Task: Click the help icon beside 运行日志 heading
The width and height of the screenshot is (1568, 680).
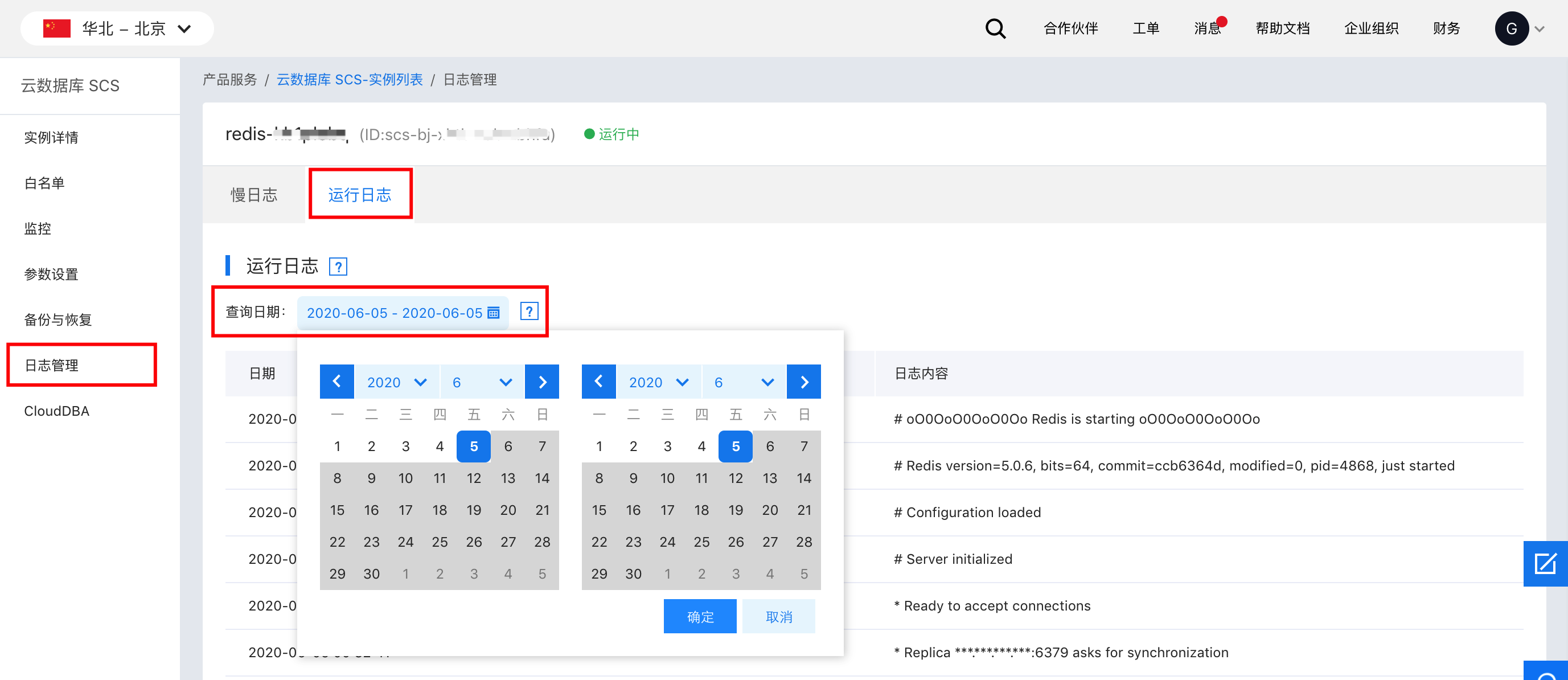Action: (x=338, y=267)
